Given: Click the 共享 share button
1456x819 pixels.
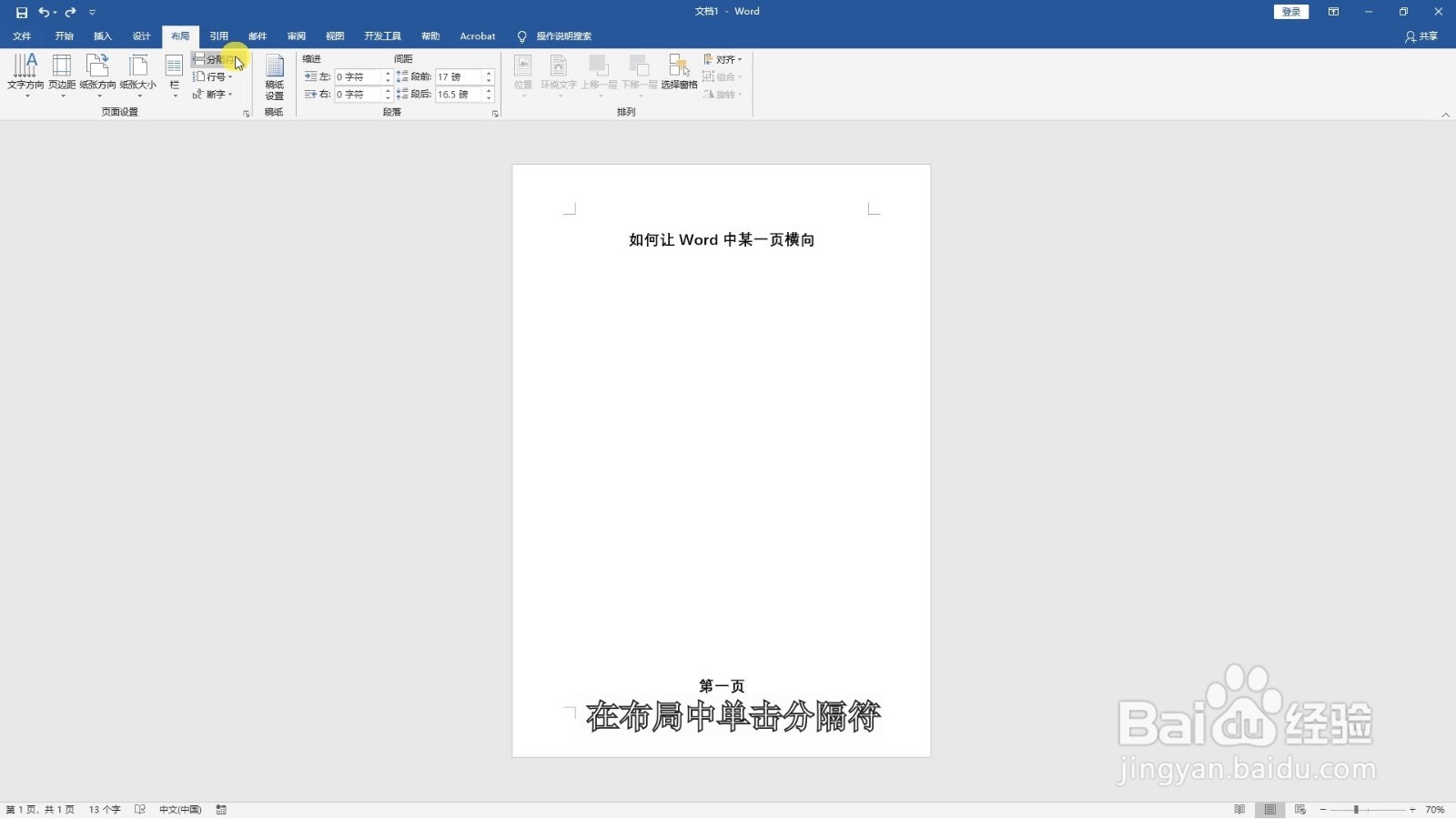Looking at the screenshot, I should pos(1421,36).
